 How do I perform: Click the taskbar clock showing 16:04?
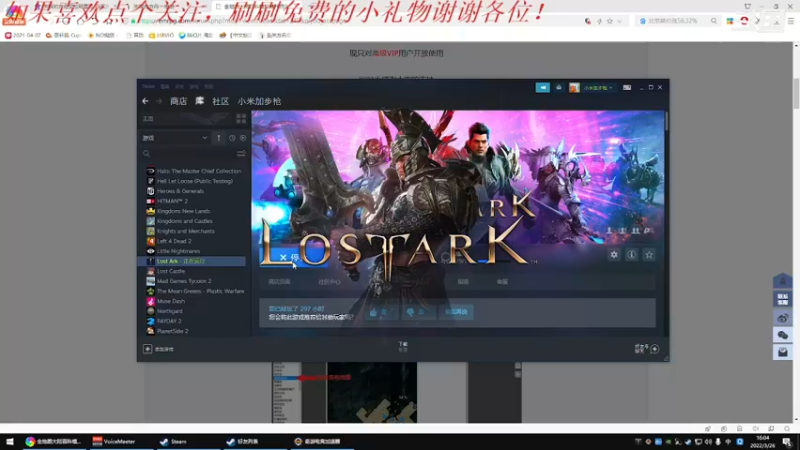coord(763,441)
